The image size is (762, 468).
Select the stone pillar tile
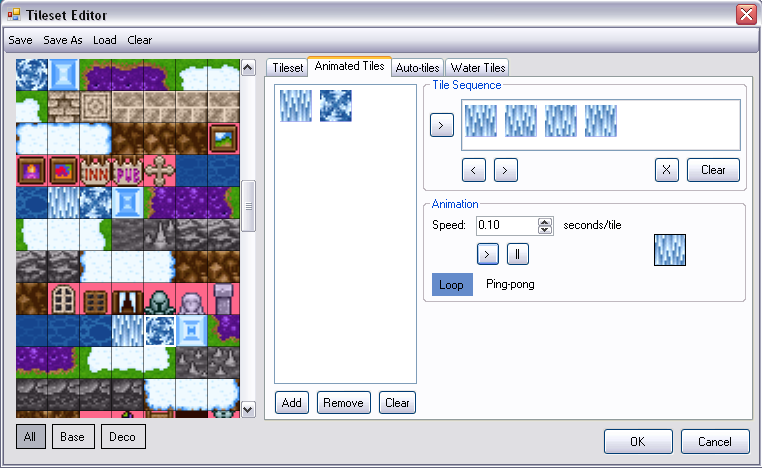[x=224, y=299]
